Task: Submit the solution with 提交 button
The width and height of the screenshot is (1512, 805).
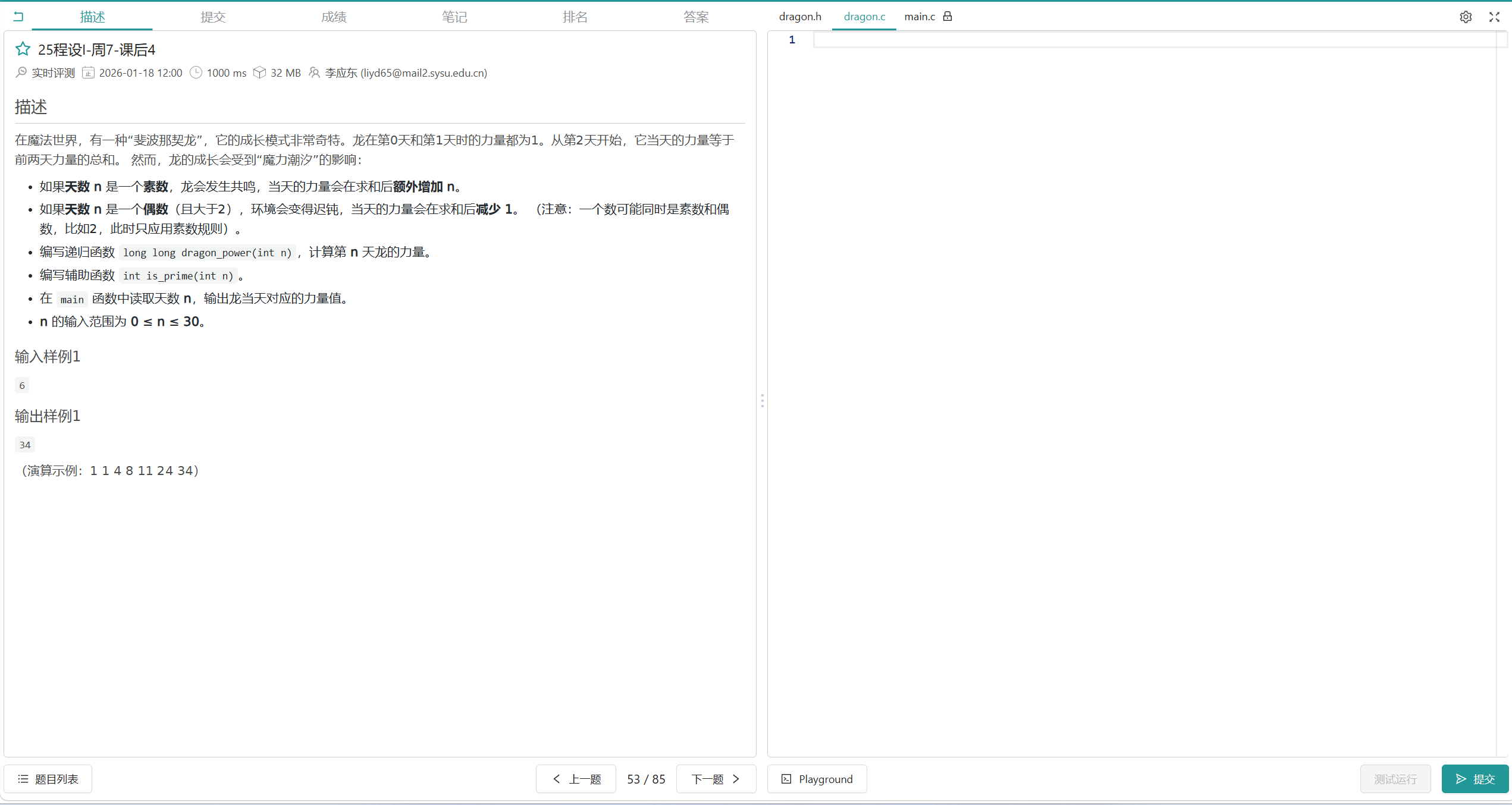Action: [1475, 779]
